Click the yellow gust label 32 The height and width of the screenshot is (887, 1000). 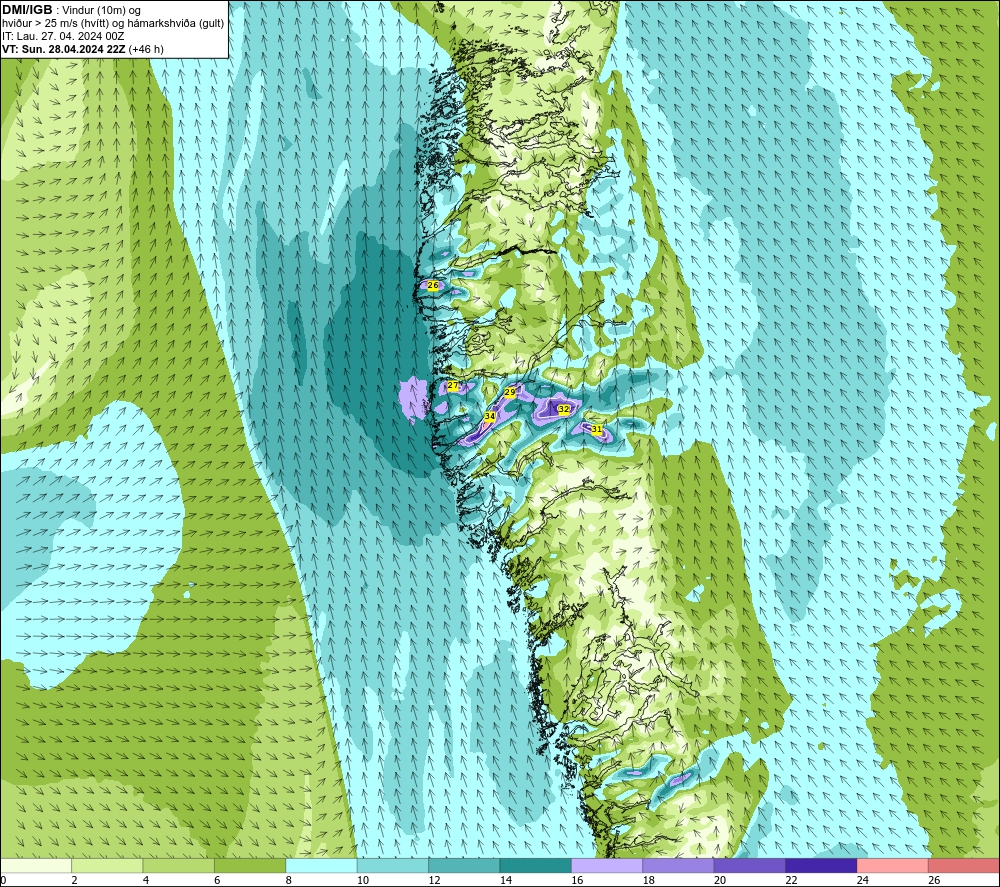[564, 409]
